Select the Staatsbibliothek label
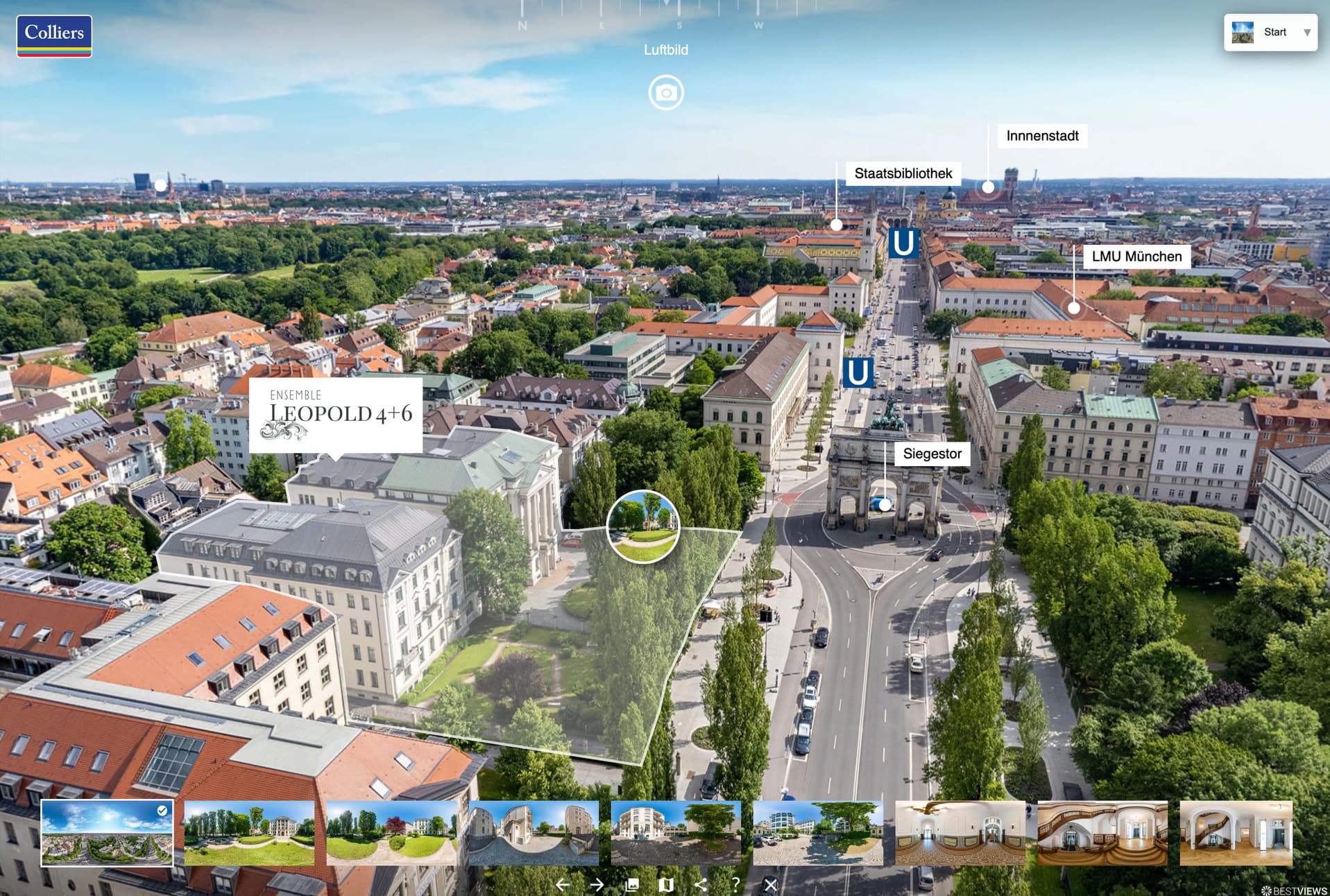1330x896 pixels. (903, 173)
